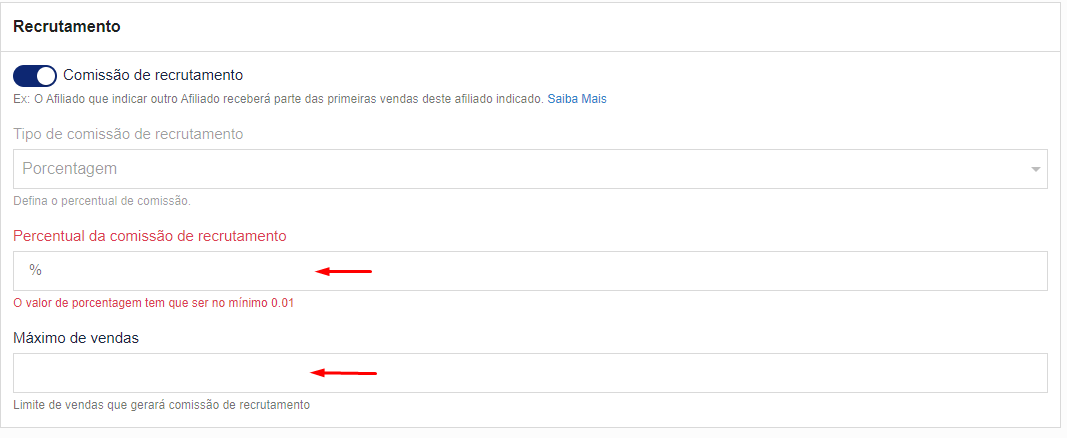Click the % symbol inside the percentage field

point(35,270)
